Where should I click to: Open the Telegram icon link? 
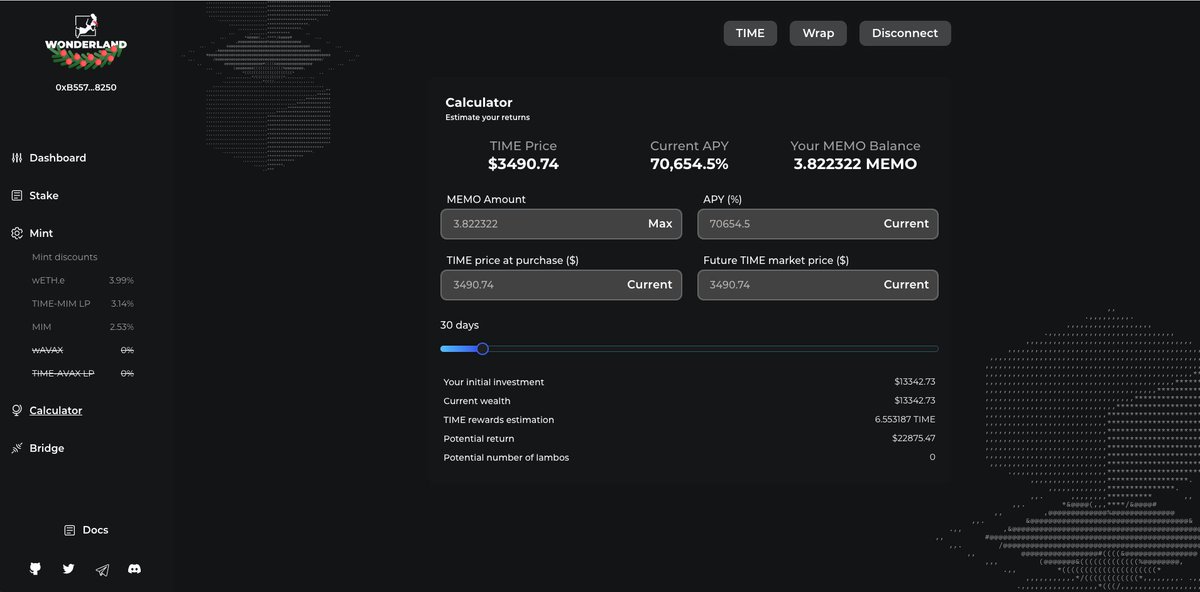click(x=102, y=569)
